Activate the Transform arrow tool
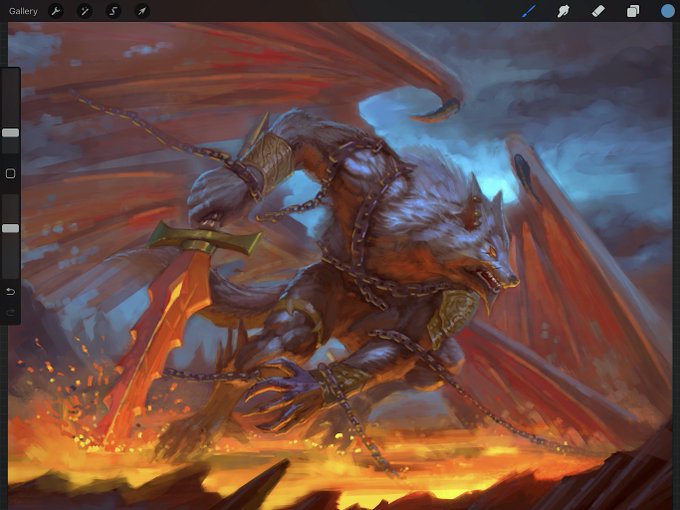 [x=142, y=11]
